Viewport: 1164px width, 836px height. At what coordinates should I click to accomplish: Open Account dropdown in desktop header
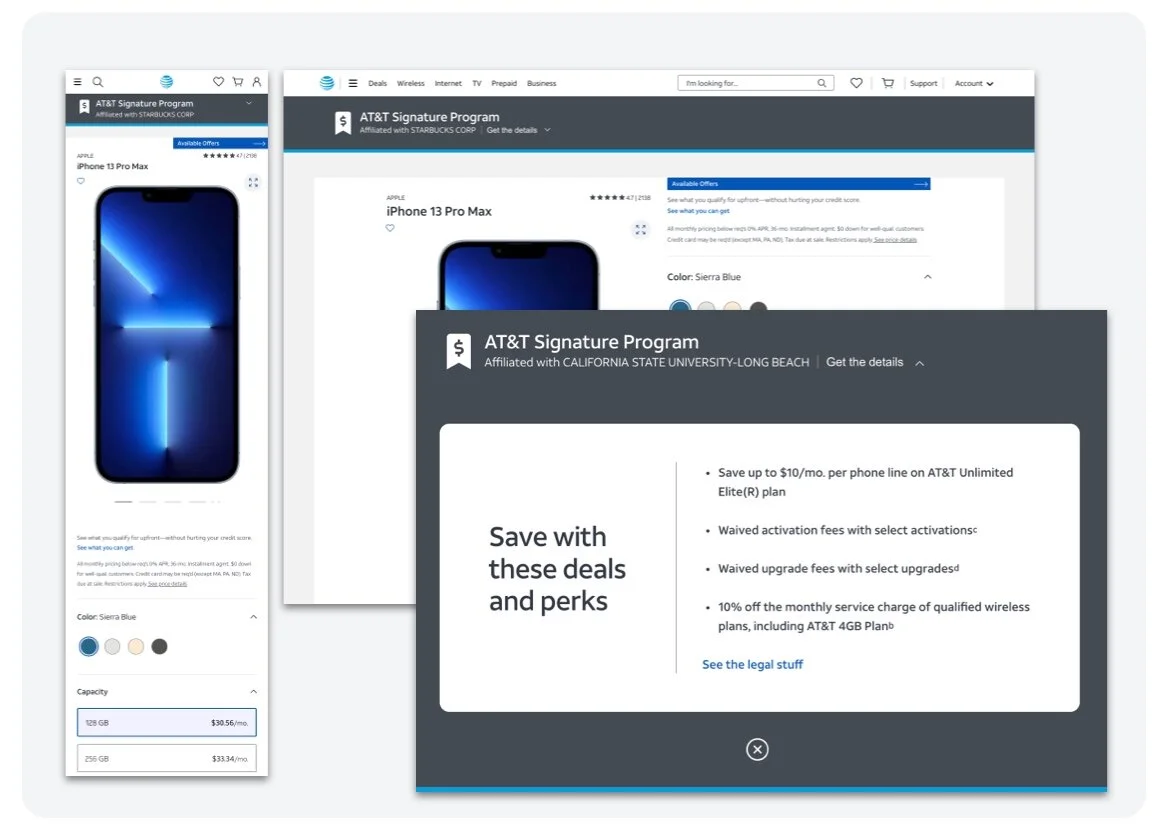pyautogui.click(x=974, y=83)
